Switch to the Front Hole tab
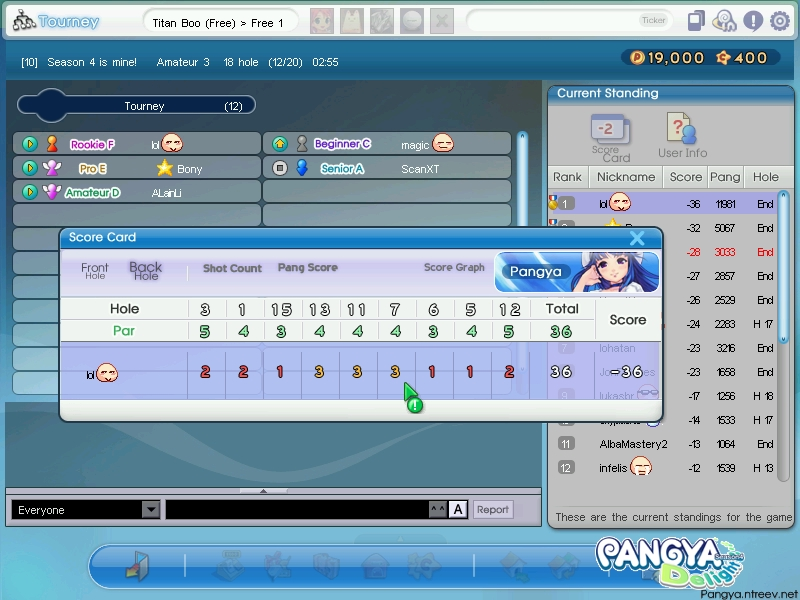The height and width of the screenshot is (600, 800). point(95,270)
